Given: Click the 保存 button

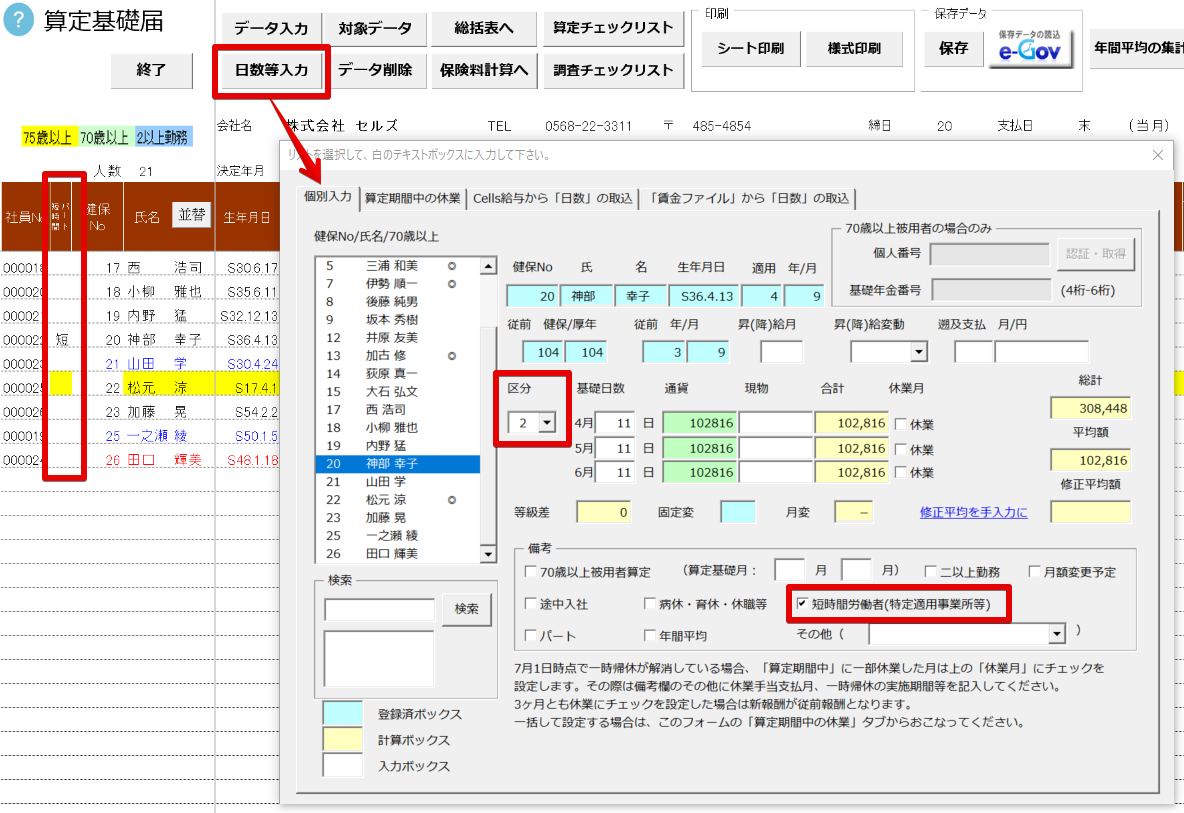Looking at the screenshot, I should (x=954, y=48).
